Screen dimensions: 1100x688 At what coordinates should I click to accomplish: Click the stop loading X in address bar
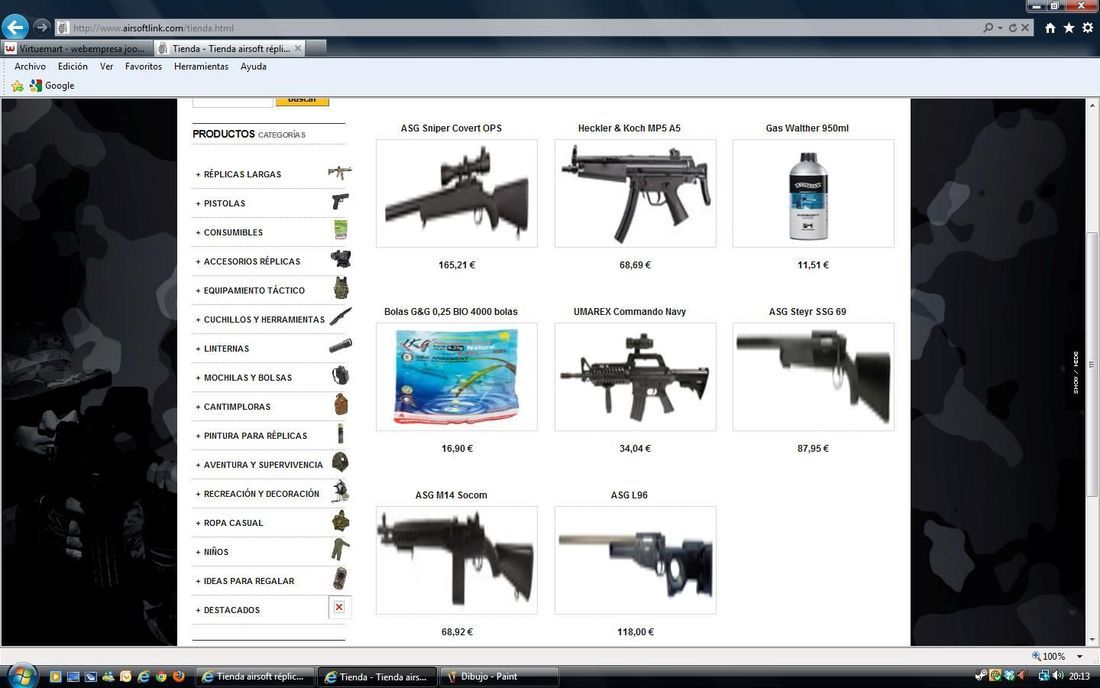[1025, 27]
